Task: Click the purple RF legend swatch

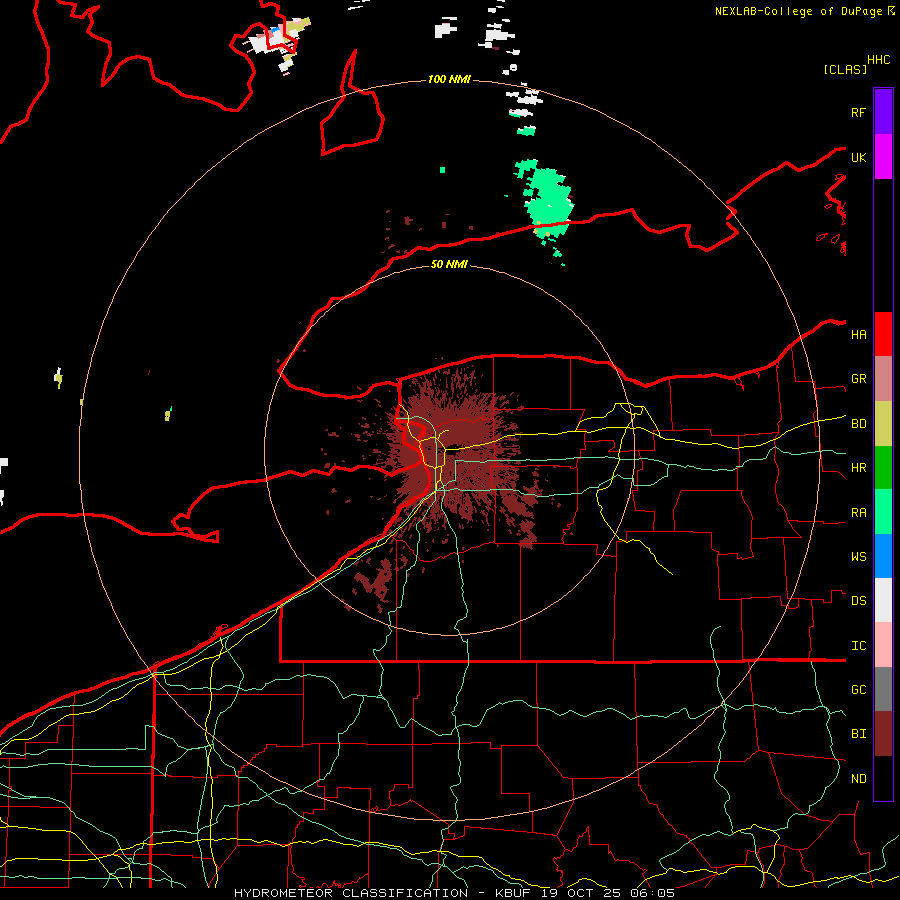Action: click(883, 111)
